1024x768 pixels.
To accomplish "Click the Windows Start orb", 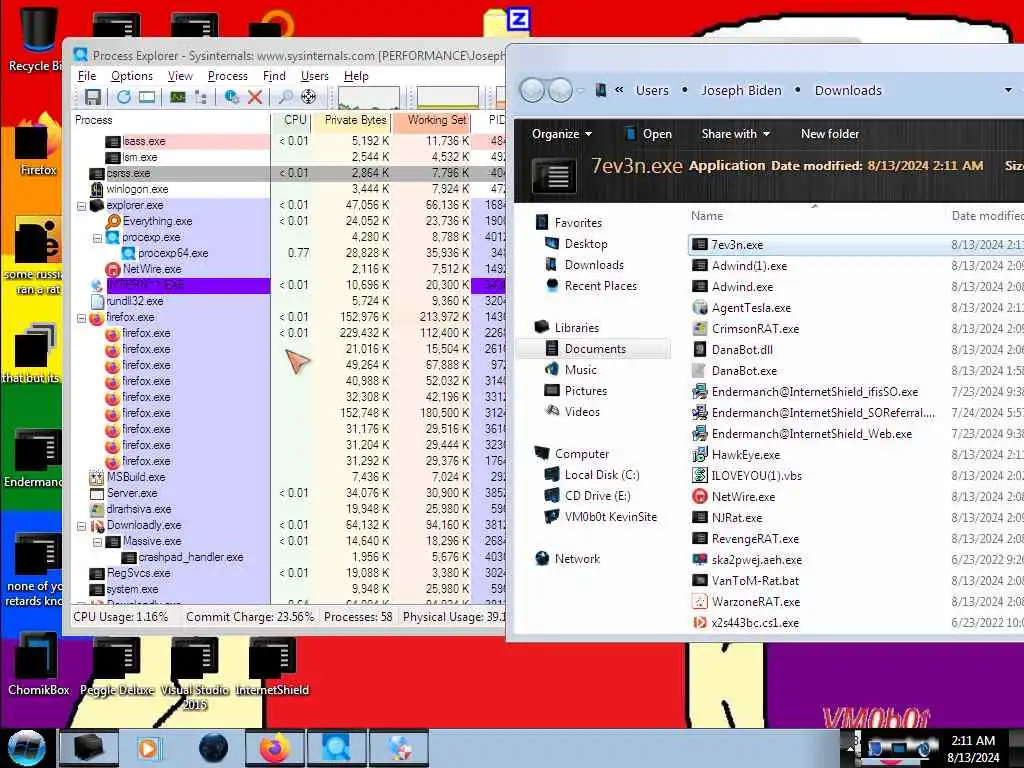I will pyautogui.click(x=26, y=748).
